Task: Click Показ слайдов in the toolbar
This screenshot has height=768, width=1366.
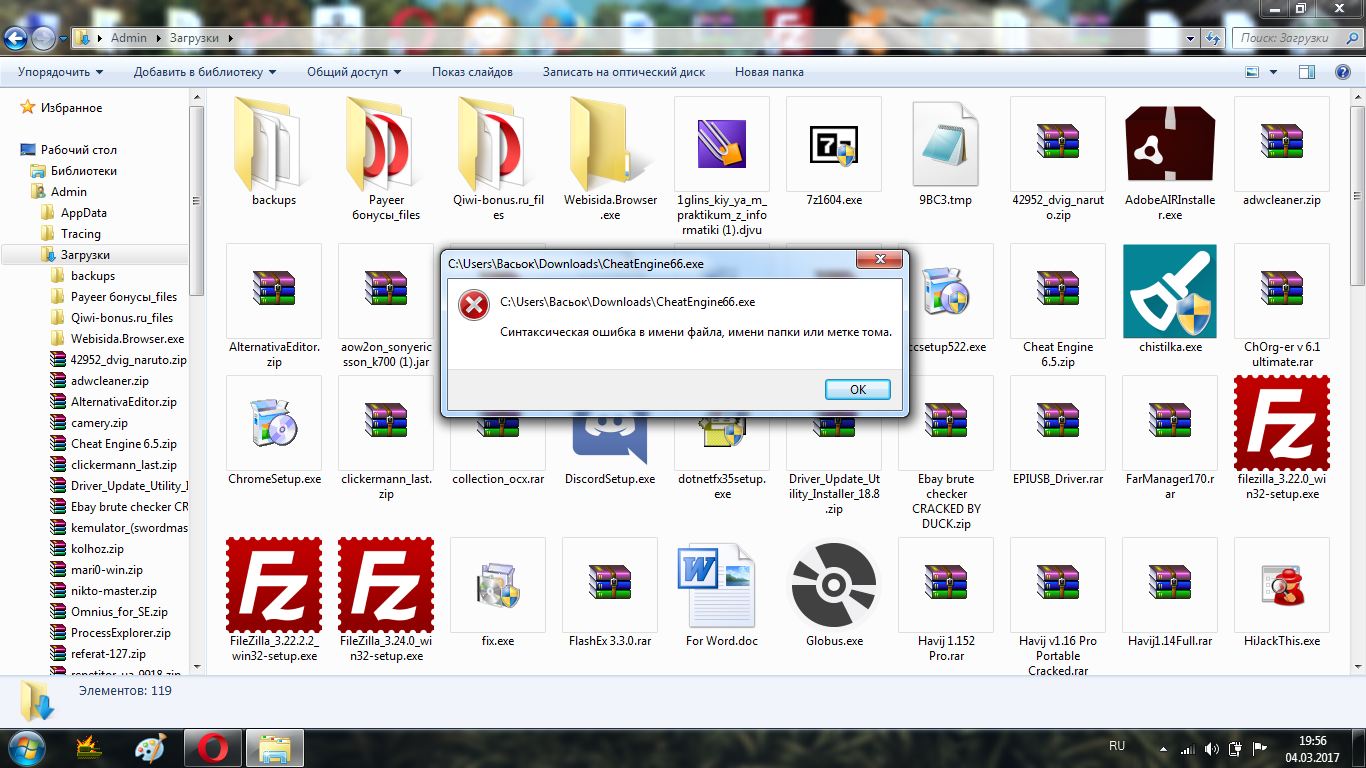Action: click(x=472, y=72)
